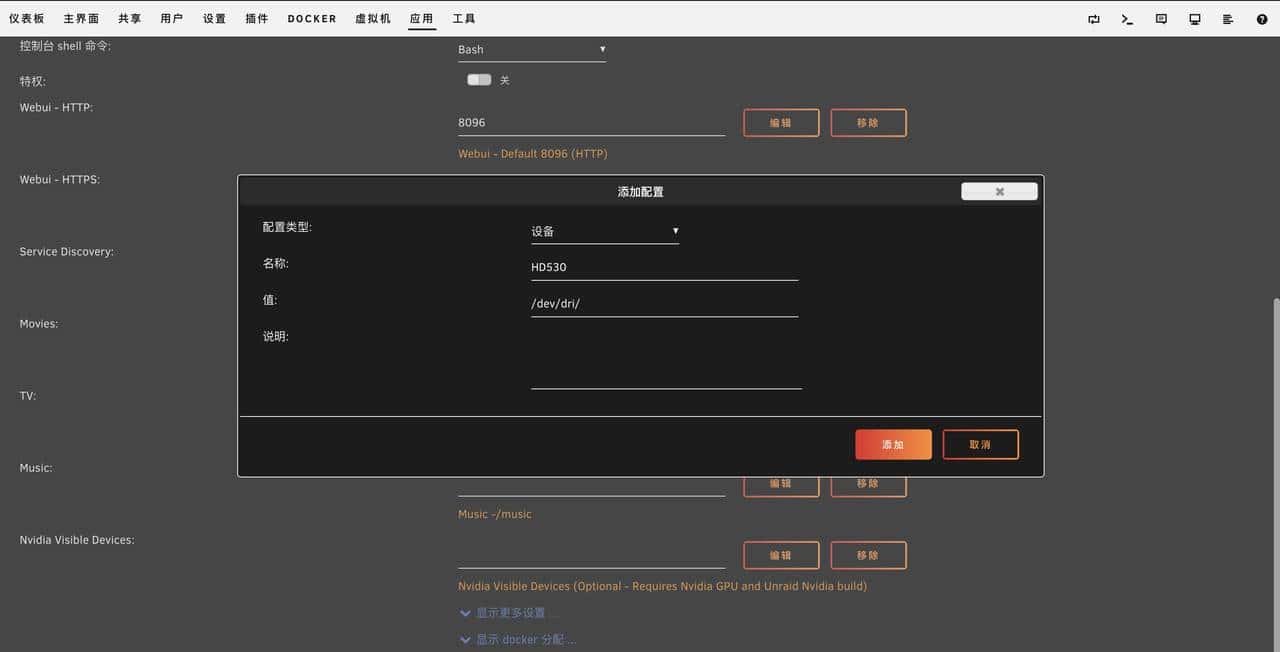Screen dimensions: 1280x652
Task: Open the notifications feedback icon
Action: pos(1161,19)
